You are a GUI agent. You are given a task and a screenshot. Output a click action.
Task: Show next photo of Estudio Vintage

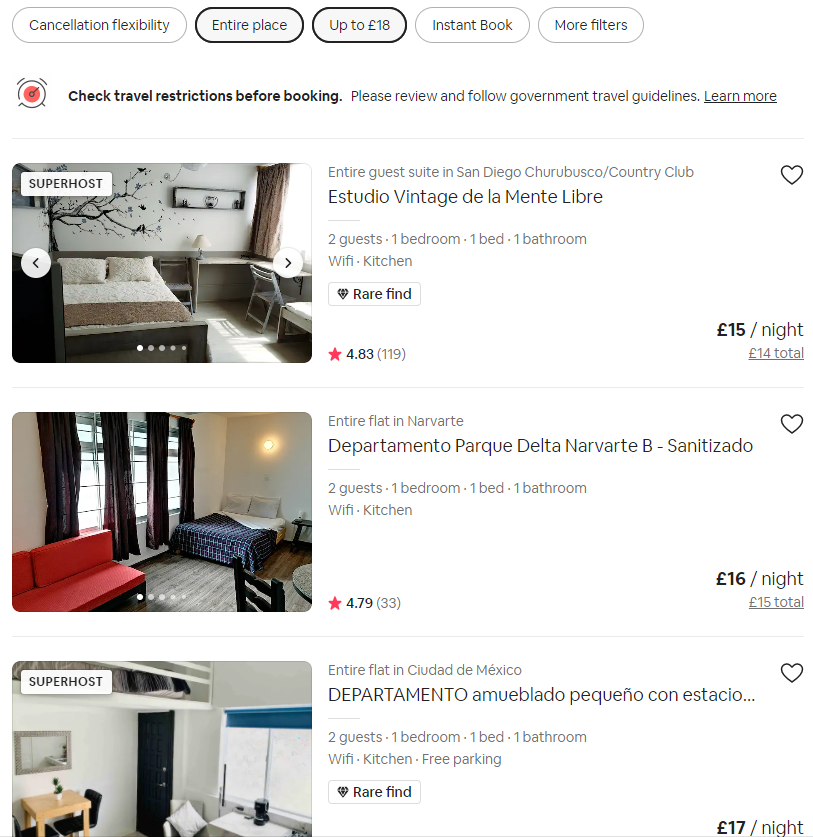pos(288,263)
